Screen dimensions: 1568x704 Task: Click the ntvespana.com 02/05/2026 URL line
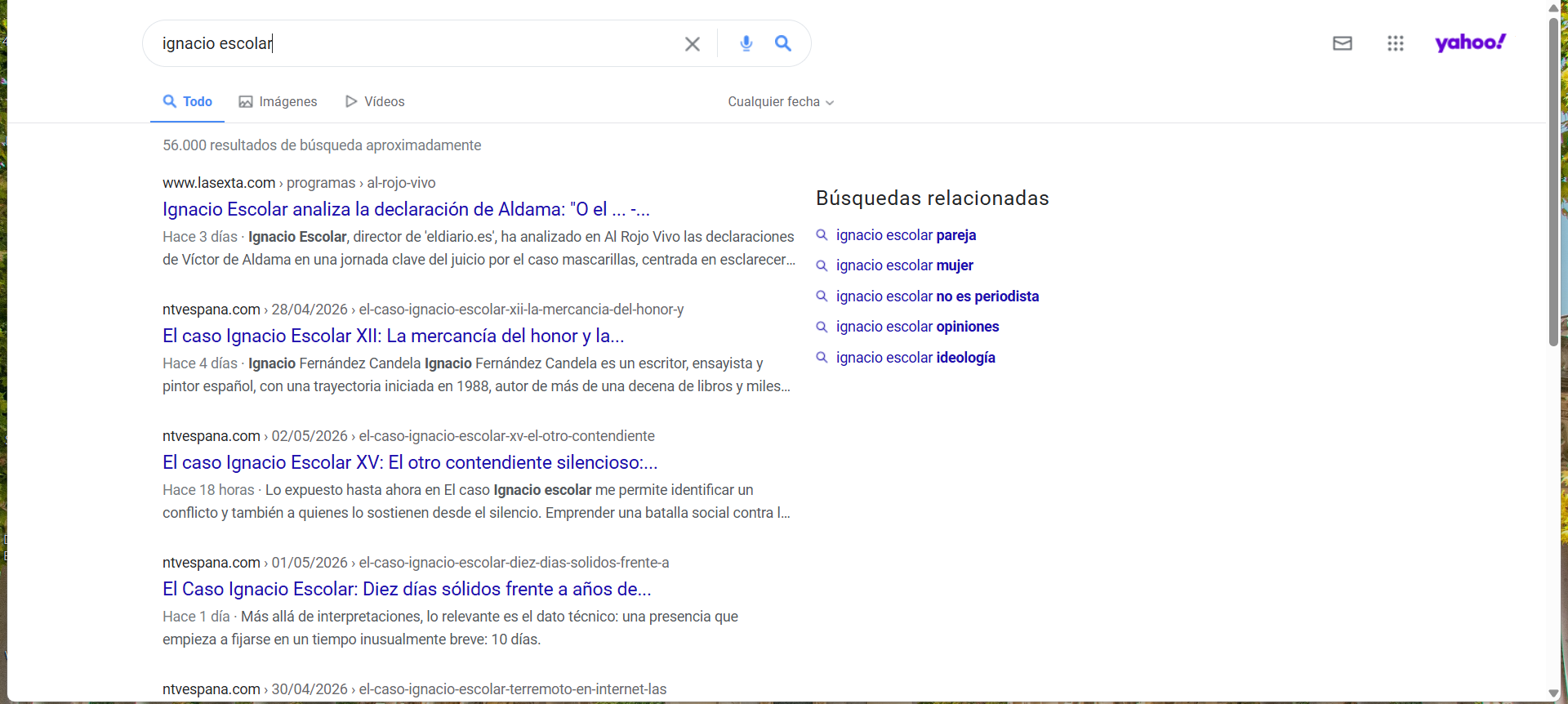click(408, 436)
